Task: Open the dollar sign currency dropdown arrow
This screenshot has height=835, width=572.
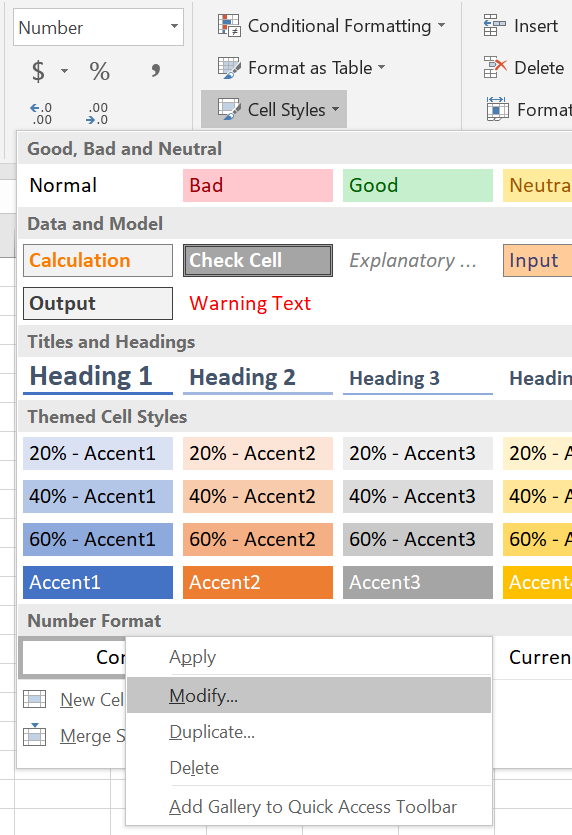Action: (x=64, y=70)
